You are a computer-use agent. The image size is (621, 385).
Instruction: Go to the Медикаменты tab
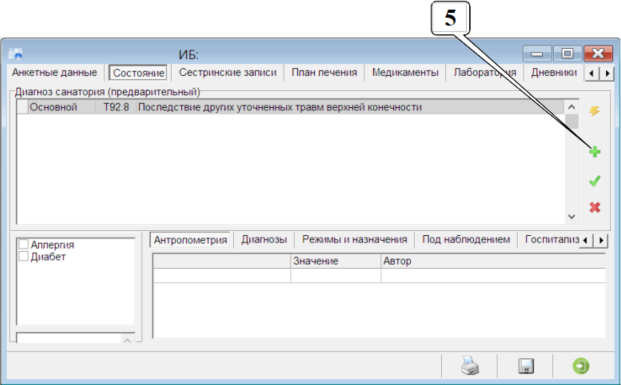tap(405, 72)
